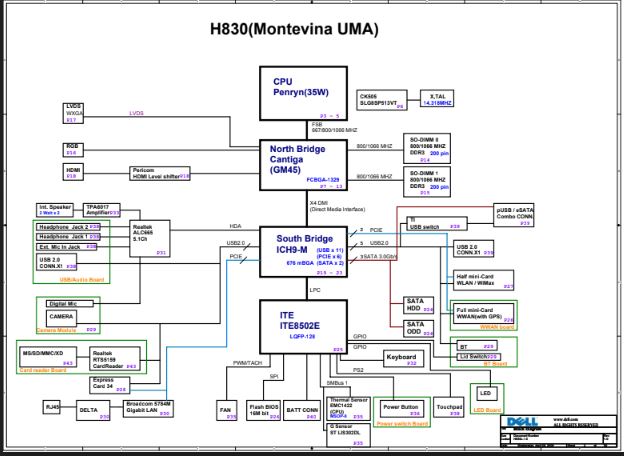Click the ITE ITE8502E controller block
Image resolution: width=624 pixels, height=456 pixels.
[x=303, y=327]
